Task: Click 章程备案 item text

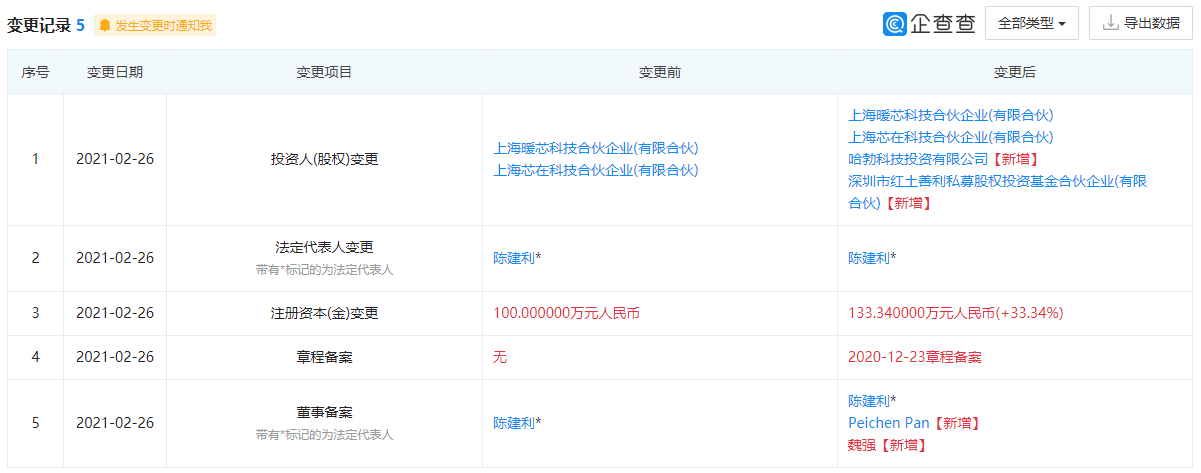Action: [x=324, y=357]
